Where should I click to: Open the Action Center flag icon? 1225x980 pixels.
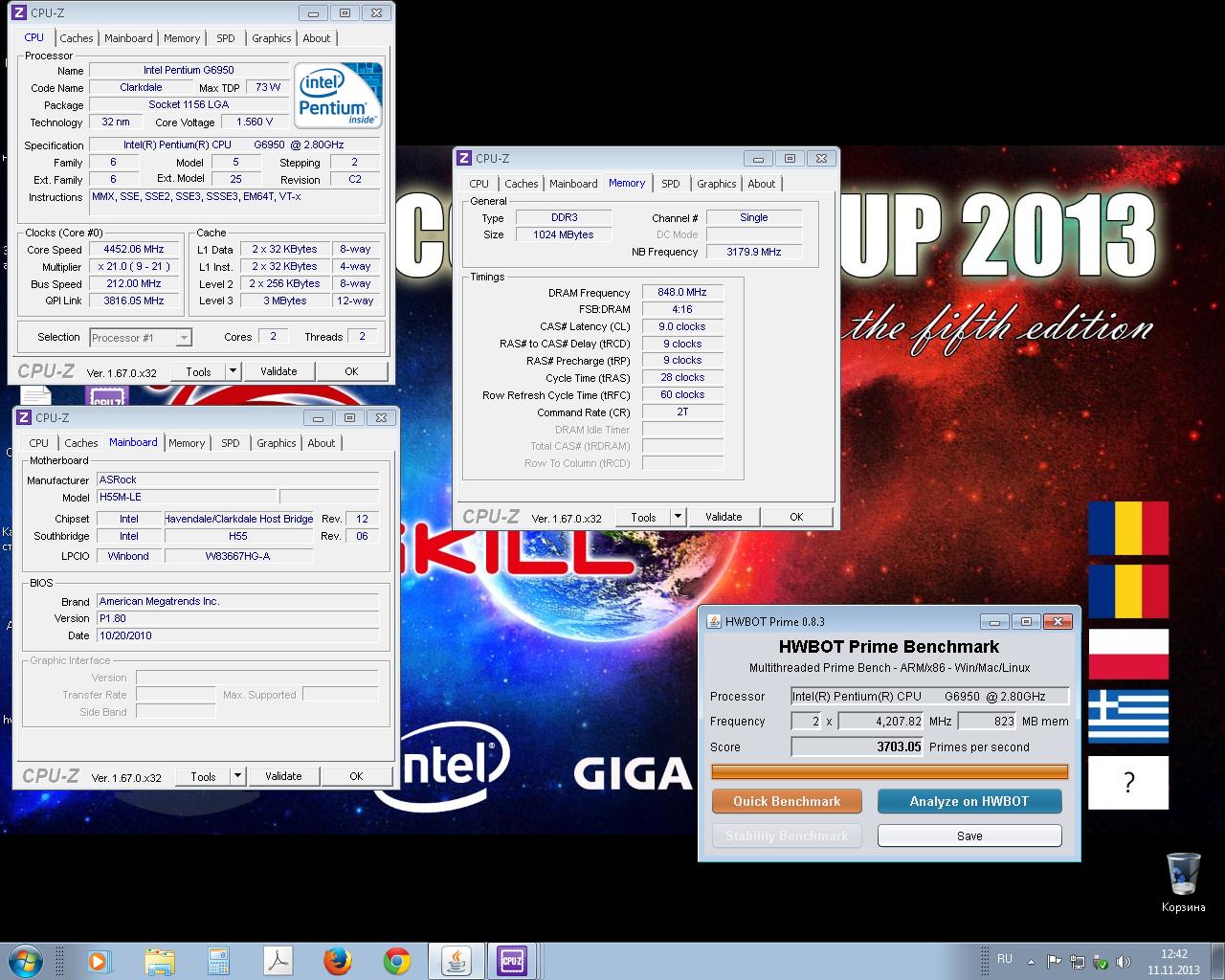tap(1054, 962)
